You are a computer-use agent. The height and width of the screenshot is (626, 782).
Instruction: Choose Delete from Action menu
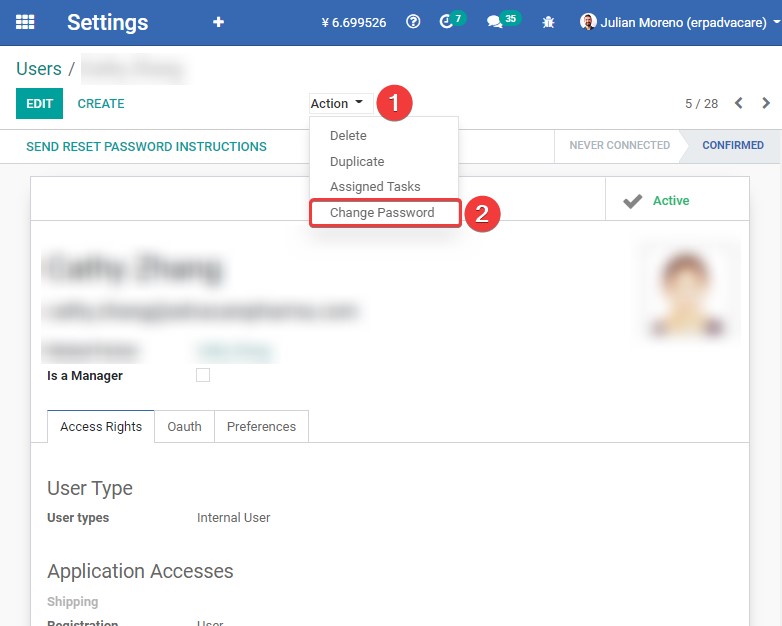384,136
